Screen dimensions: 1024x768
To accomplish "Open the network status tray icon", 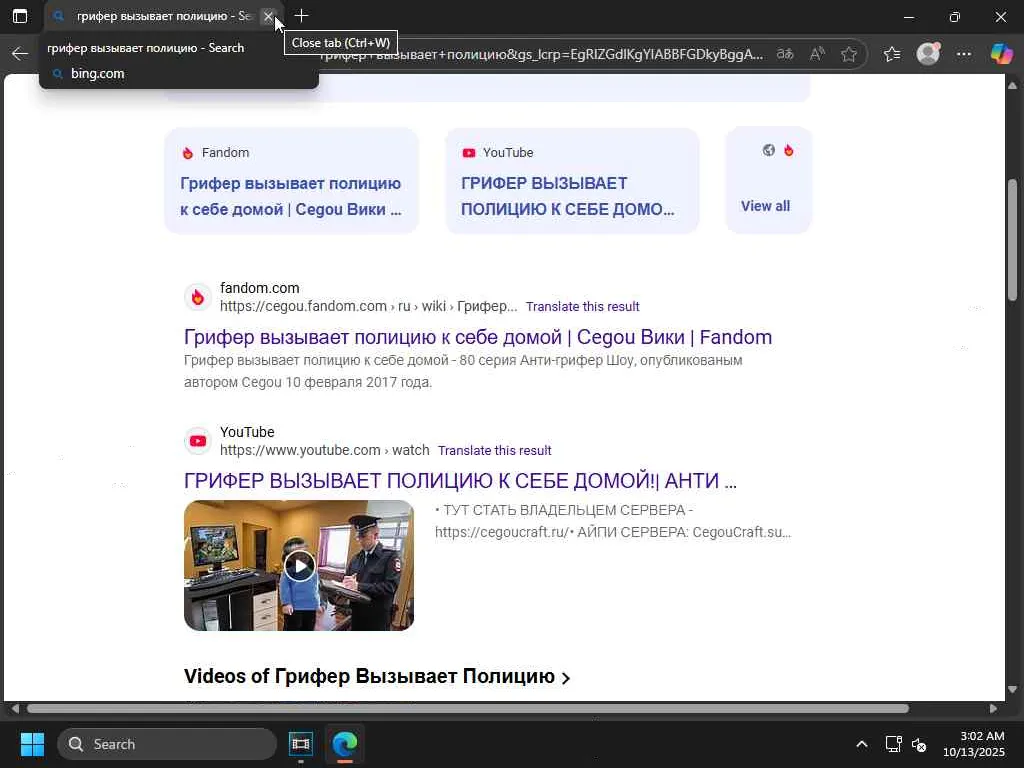I will click(x=893, y=744).
